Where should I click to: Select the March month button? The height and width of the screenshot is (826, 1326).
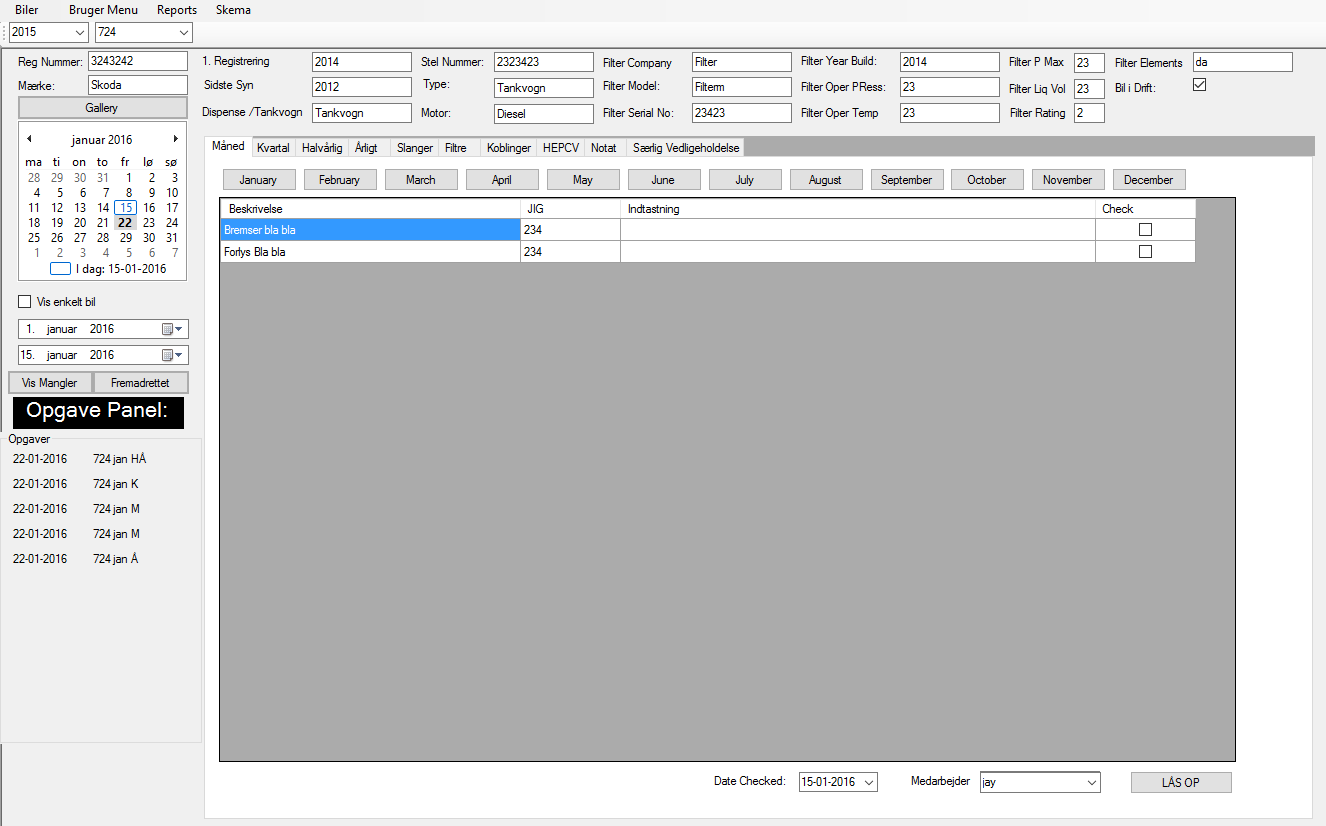coord(421,180)
